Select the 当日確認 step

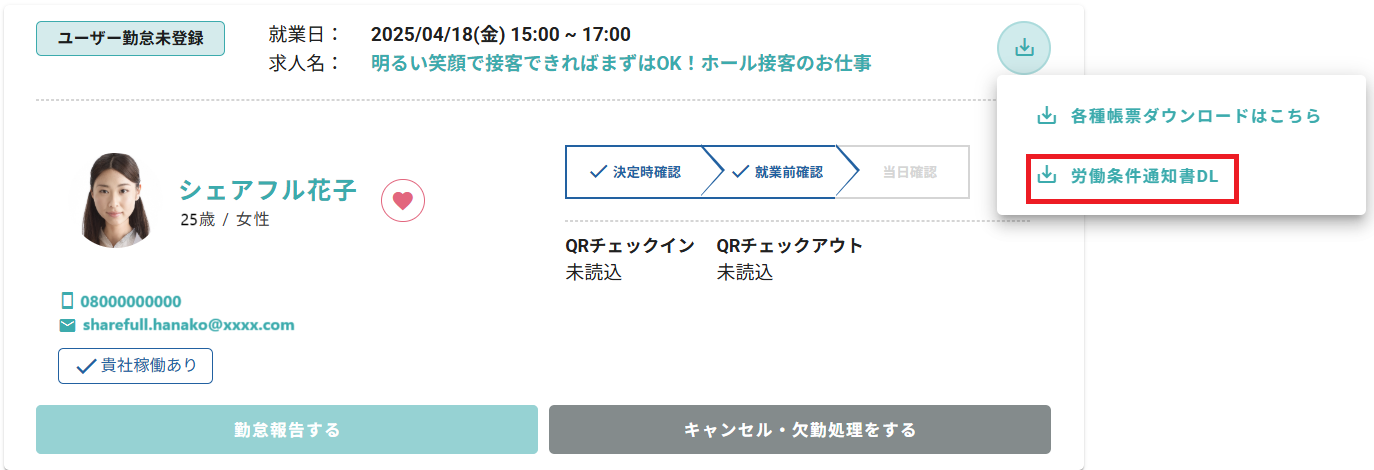coord(909,172)
